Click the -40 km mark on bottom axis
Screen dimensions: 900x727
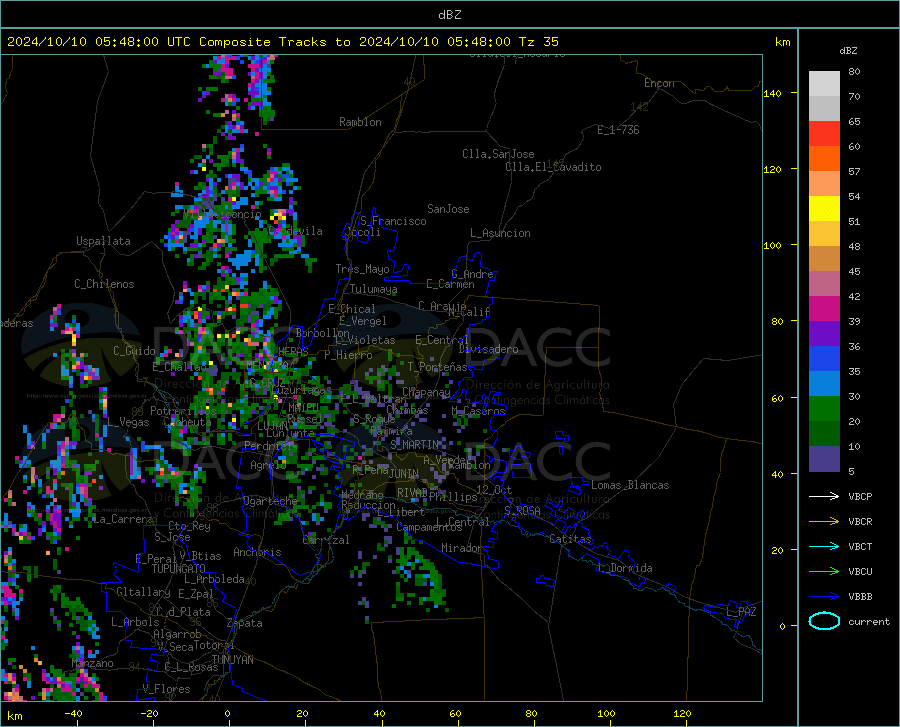coord(73,713)
